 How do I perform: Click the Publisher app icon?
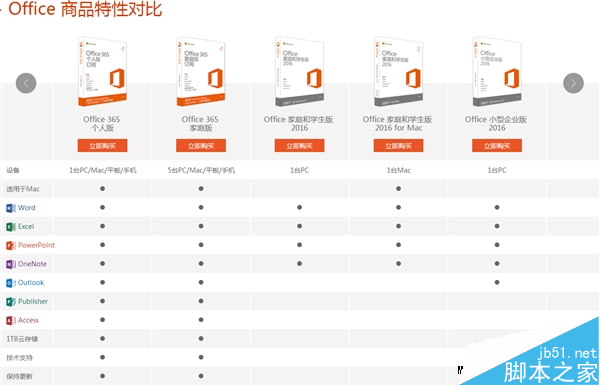coord(11,302)
